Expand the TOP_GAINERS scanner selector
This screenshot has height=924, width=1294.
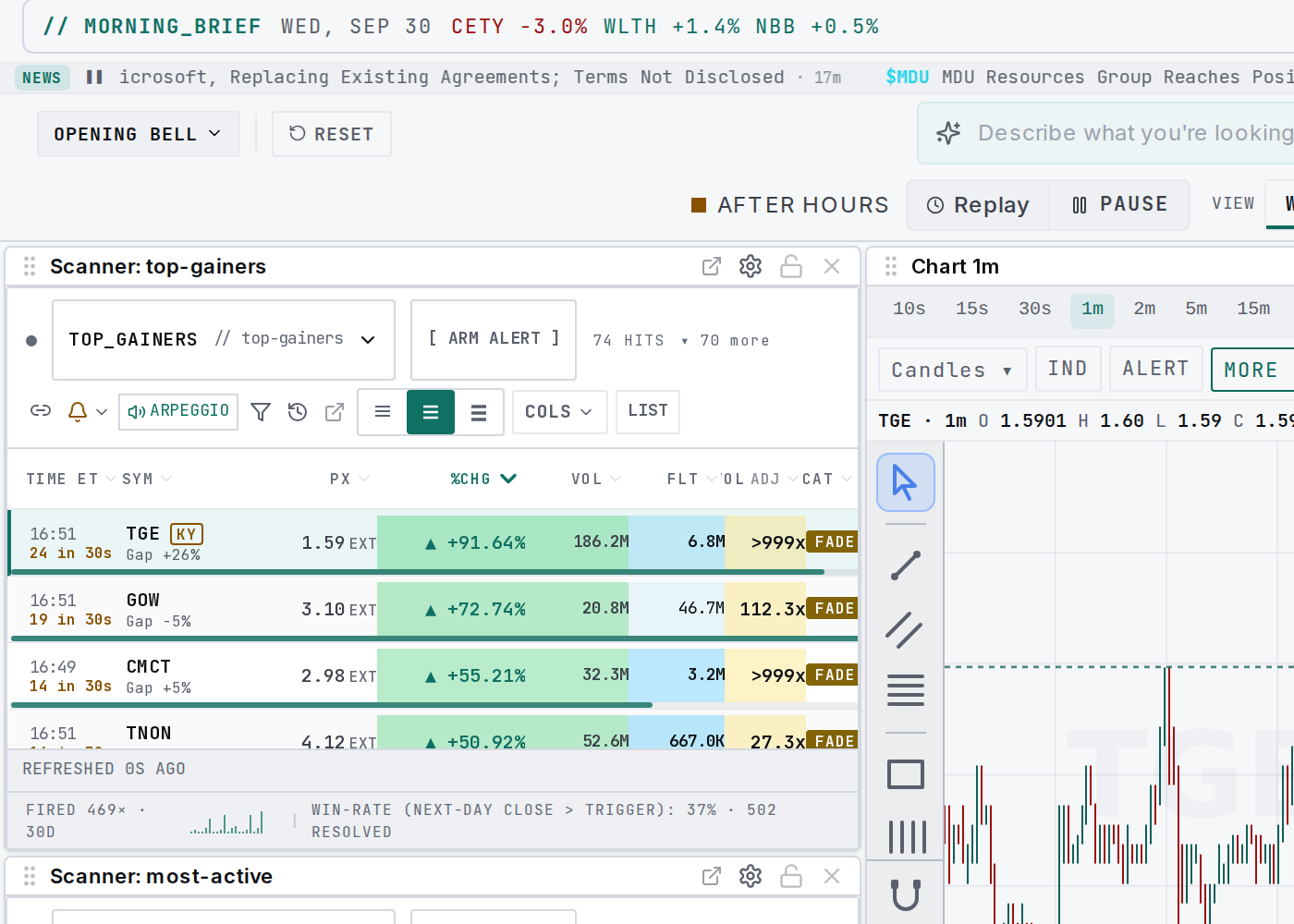224,340
